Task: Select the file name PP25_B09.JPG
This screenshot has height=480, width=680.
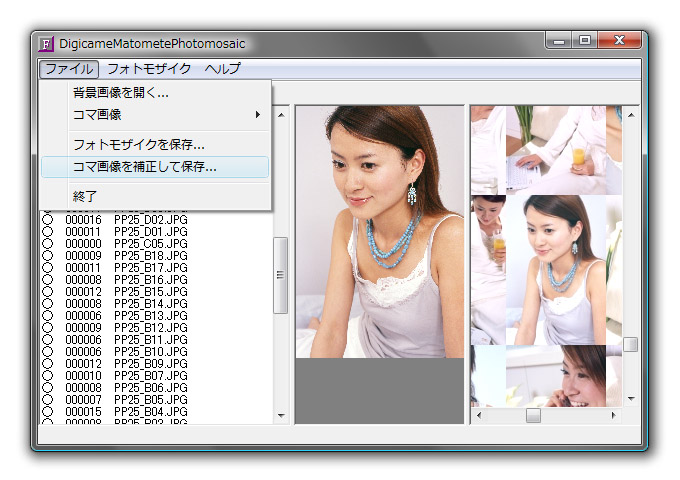Action: tap(151, 363)
